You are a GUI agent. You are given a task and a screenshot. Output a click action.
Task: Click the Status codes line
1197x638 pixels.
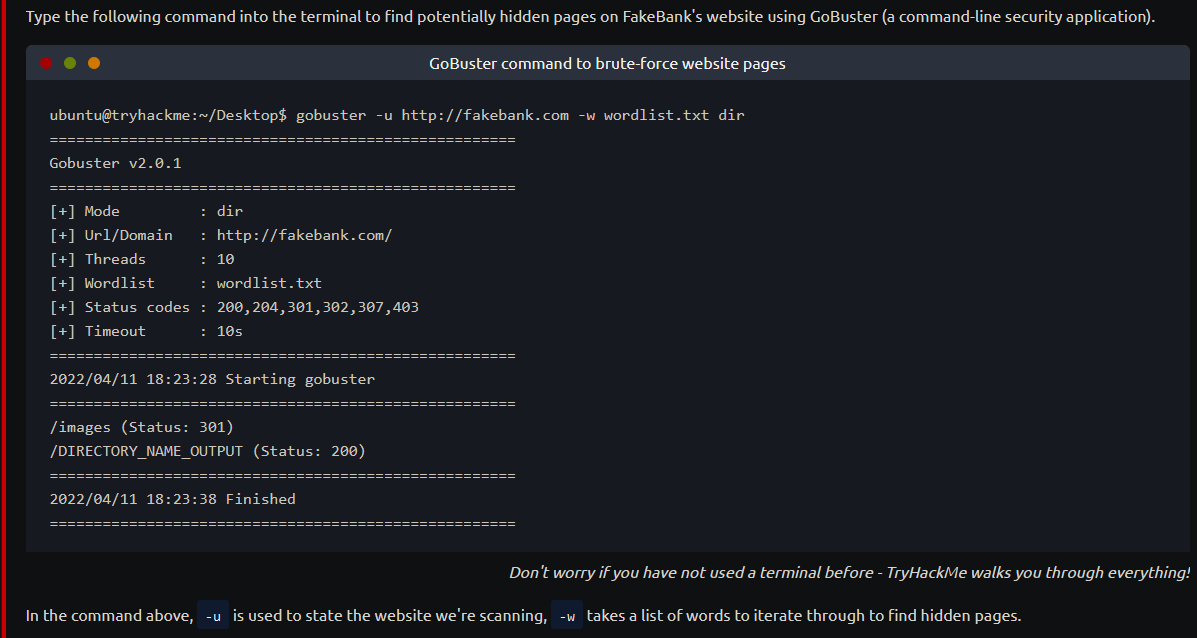[x=234, y=308]
